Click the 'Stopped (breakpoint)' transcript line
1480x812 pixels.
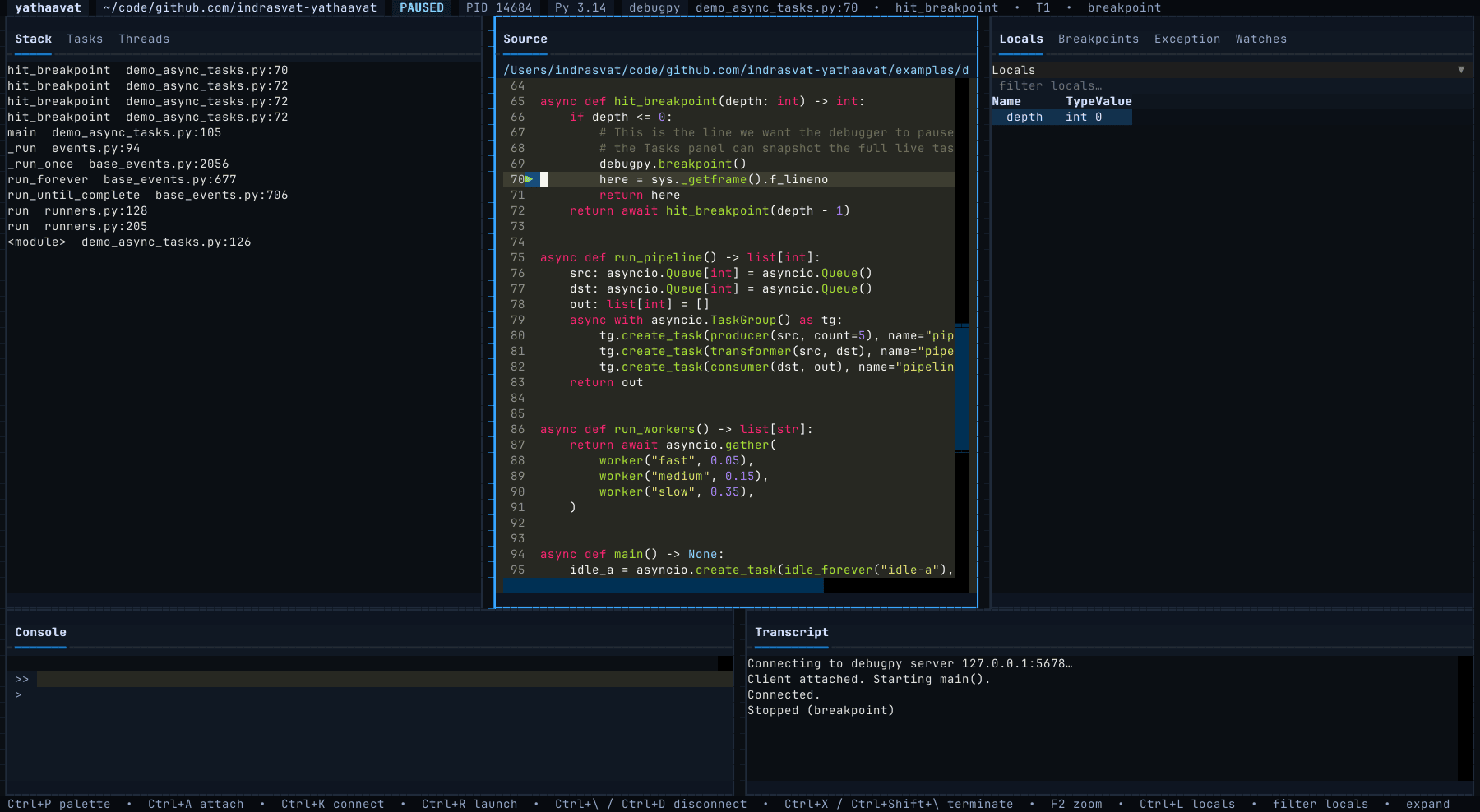[821, 710]
